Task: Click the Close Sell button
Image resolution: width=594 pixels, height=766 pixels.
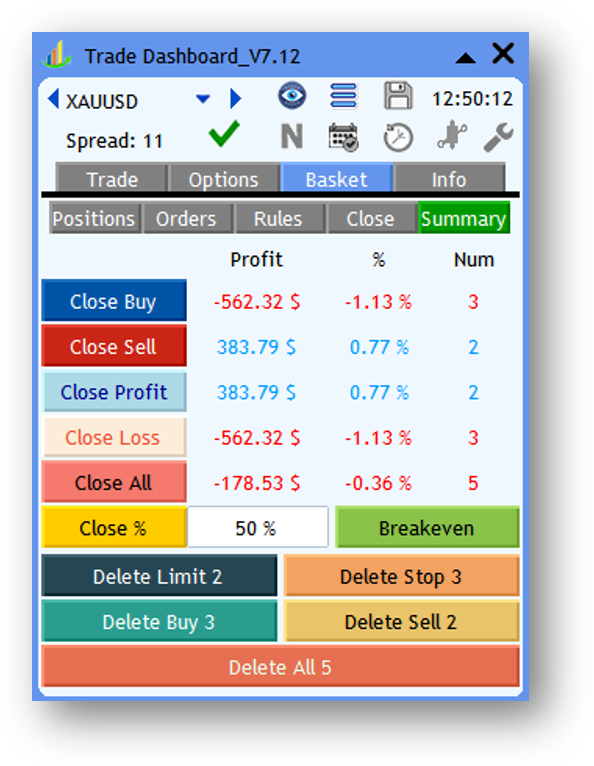Action: click(114, 346)
